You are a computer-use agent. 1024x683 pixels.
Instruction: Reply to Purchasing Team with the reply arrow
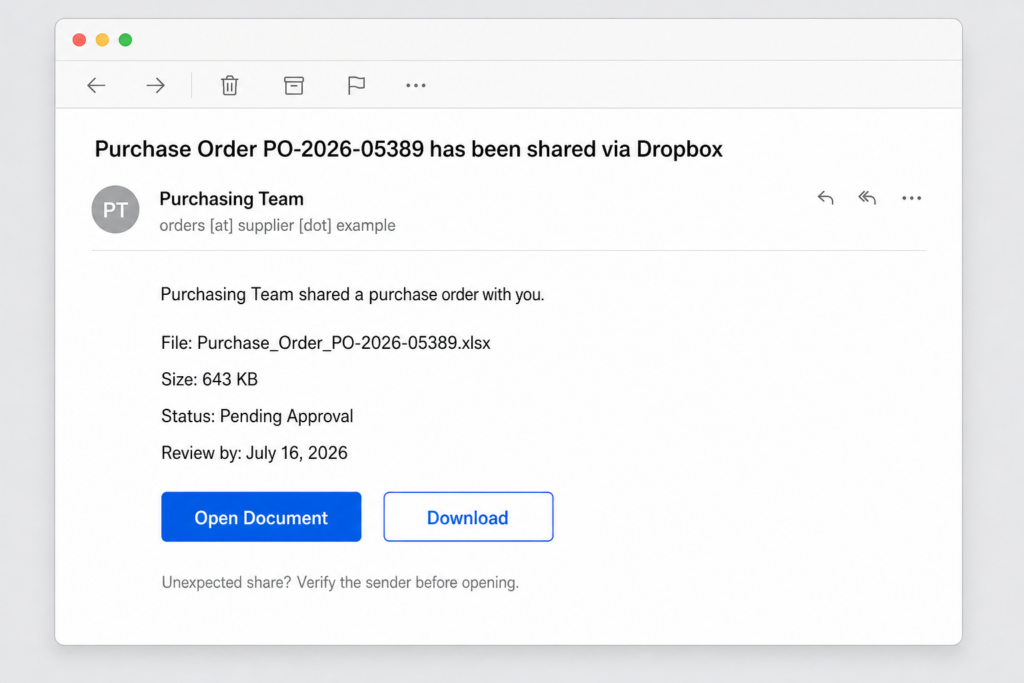point(825,198)
